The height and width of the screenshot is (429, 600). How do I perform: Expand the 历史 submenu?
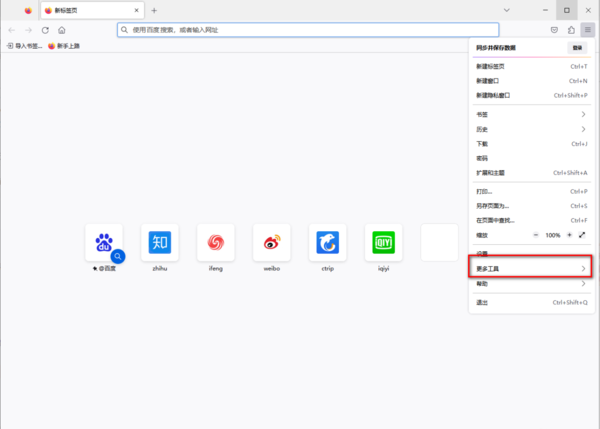click(530, 129)
